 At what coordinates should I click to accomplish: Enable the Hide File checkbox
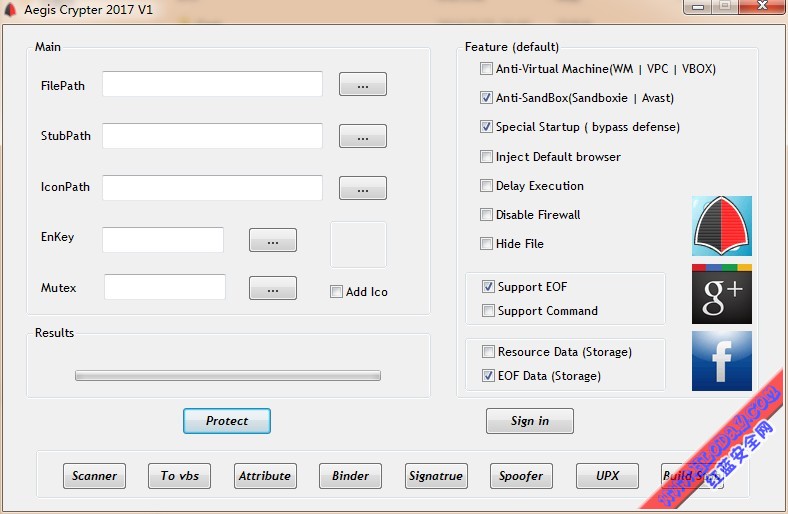click(x=486, y=244)
